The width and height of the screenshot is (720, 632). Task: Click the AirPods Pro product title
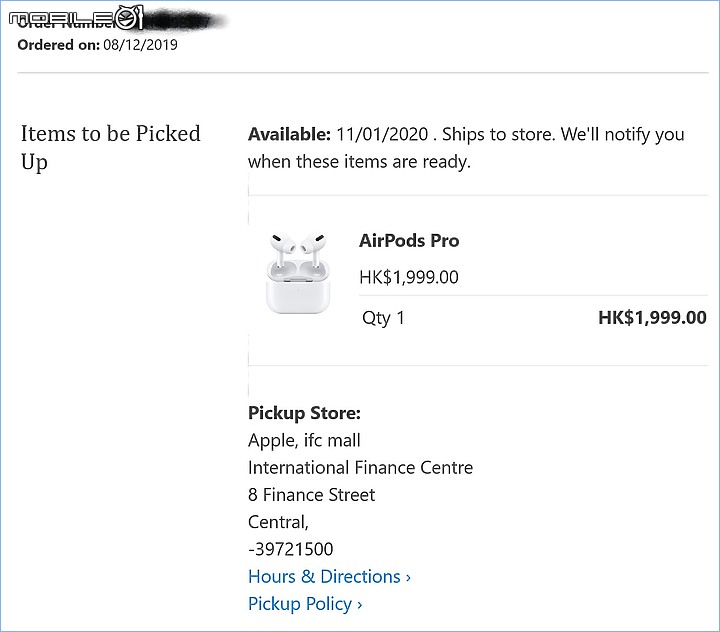point(409,241)
